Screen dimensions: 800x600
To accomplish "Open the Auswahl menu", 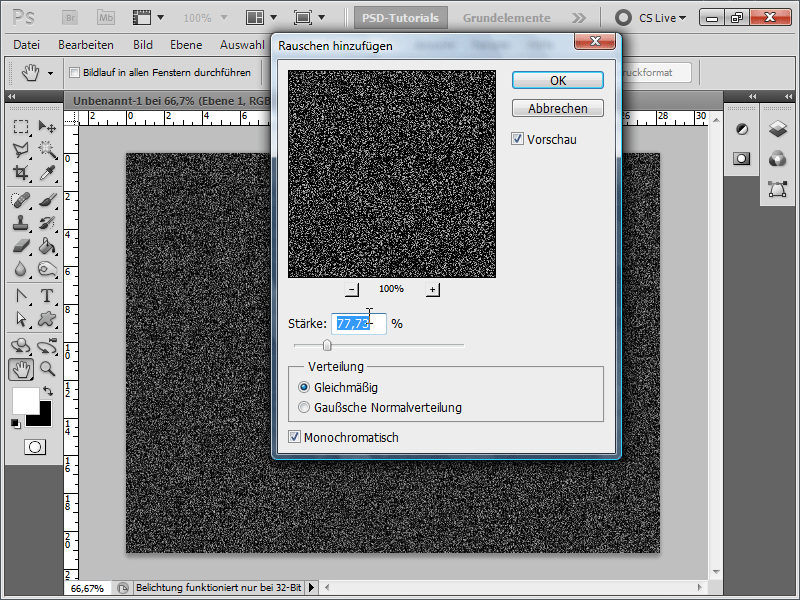I will coord(242,45).
